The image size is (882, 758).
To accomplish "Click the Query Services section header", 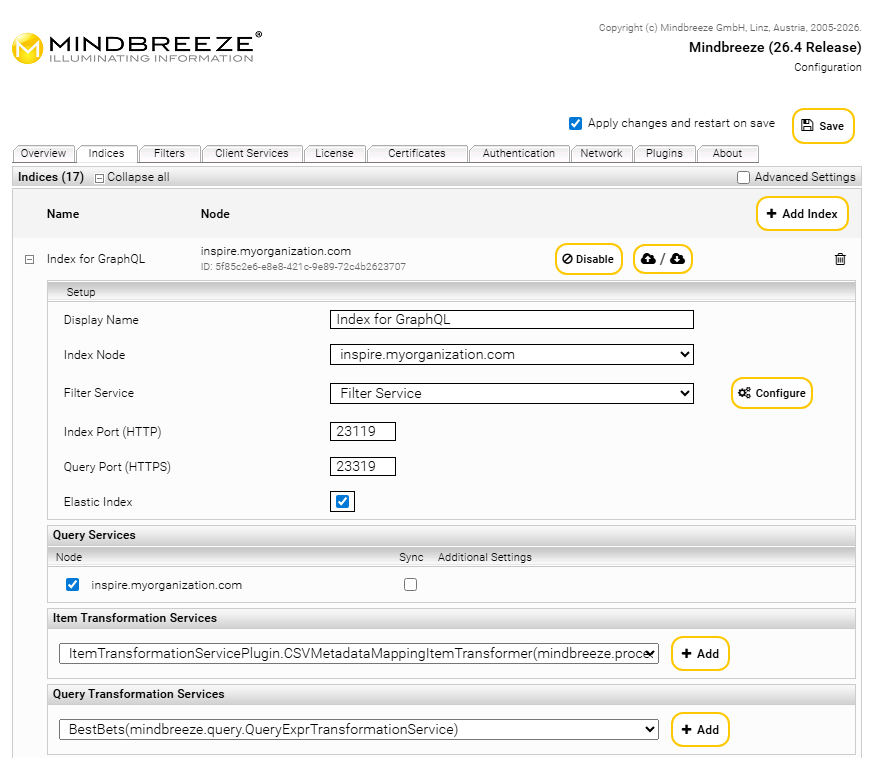I will pyautogui.click(x=451, y=535).
